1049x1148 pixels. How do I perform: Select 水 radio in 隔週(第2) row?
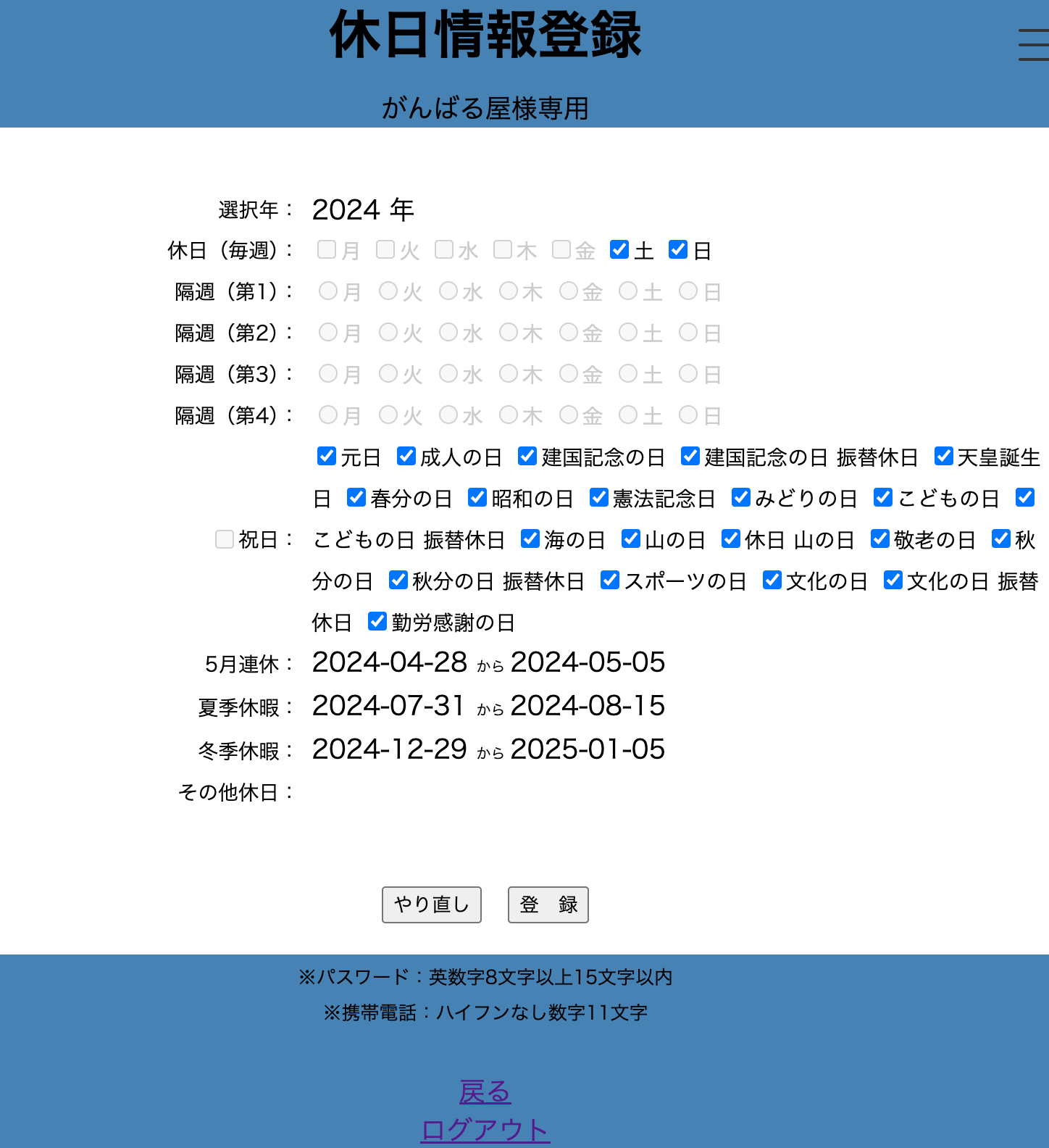[x=448, y=332]
